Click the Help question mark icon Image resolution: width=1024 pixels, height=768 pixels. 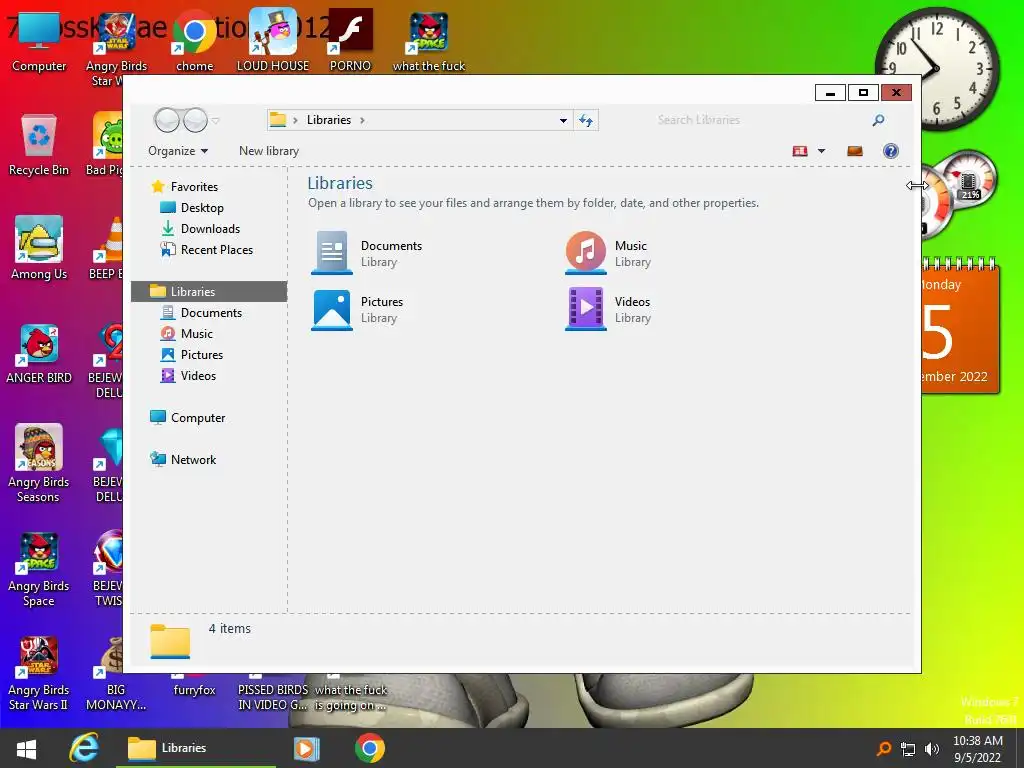891,151
